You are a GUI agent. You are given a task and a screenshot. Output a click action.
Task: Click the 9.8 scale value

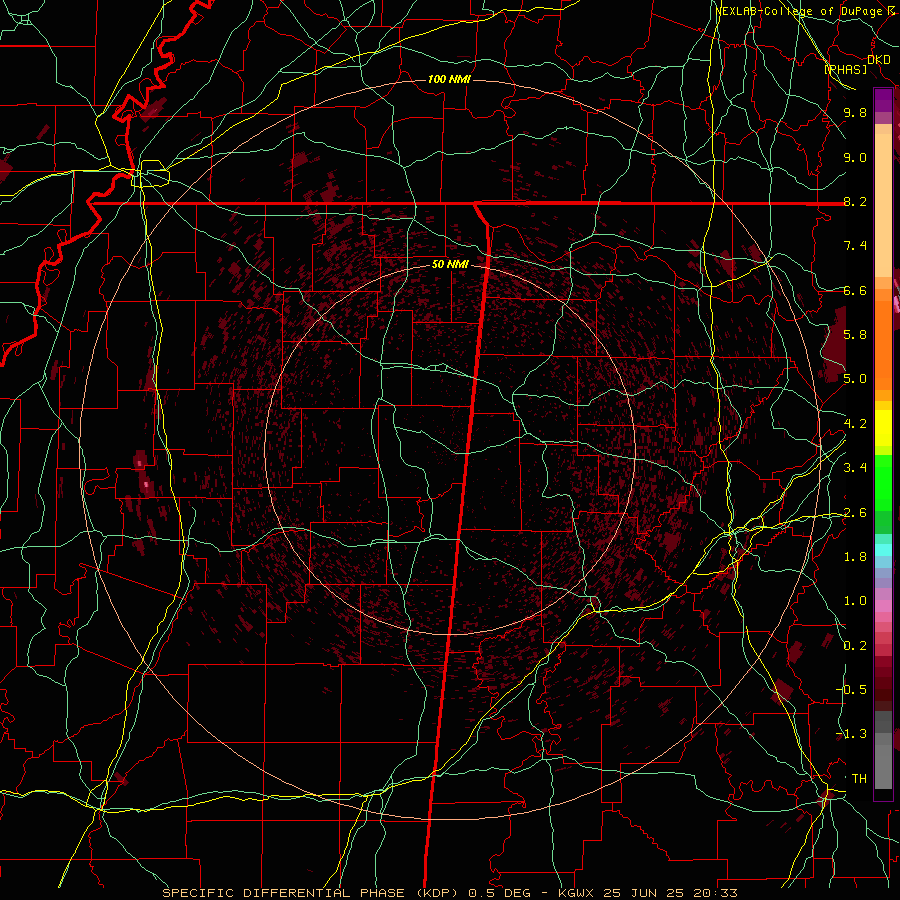point(855,112)
